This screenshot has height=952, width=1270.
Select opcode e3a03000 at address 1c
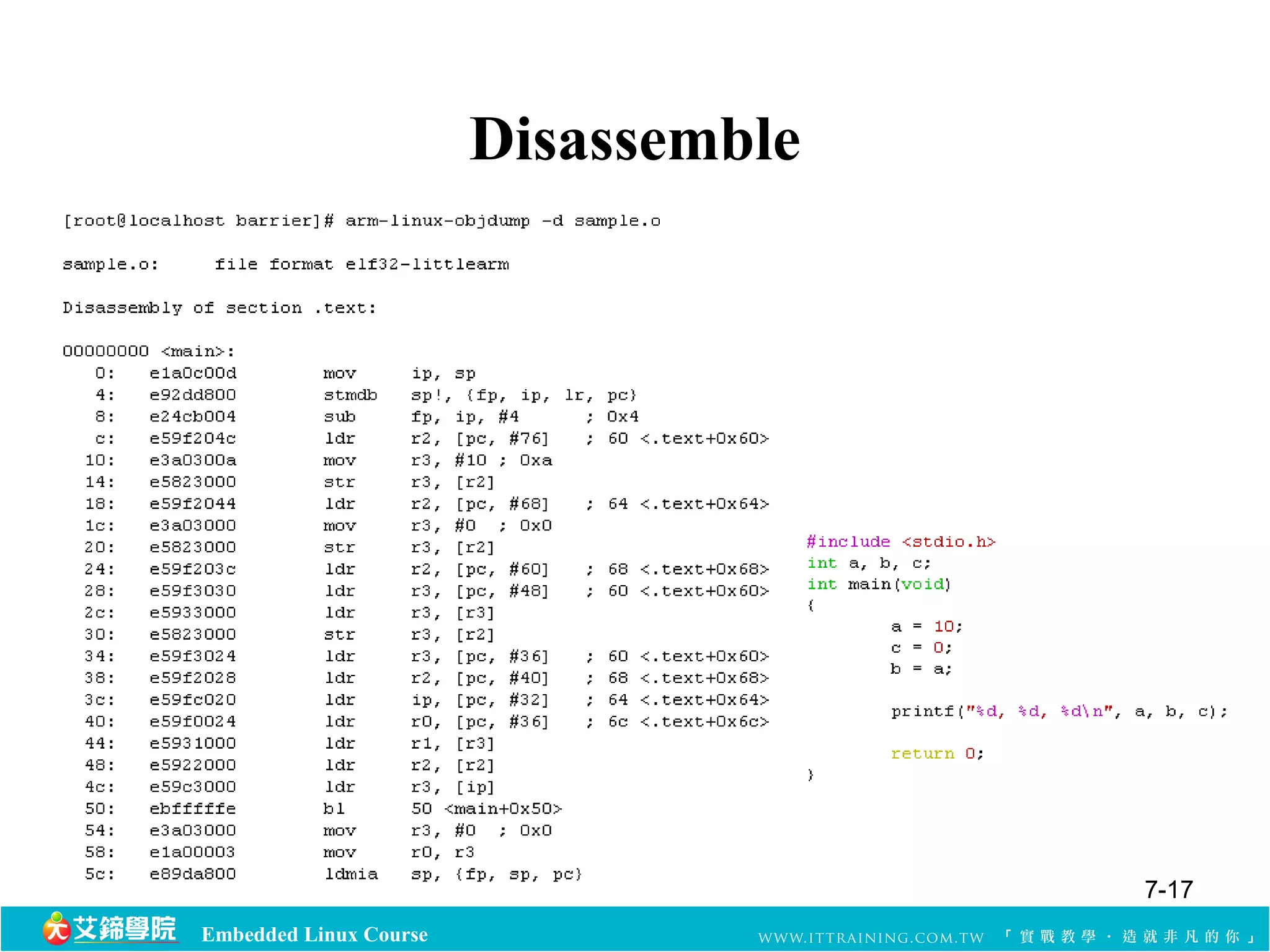[193, 526]
